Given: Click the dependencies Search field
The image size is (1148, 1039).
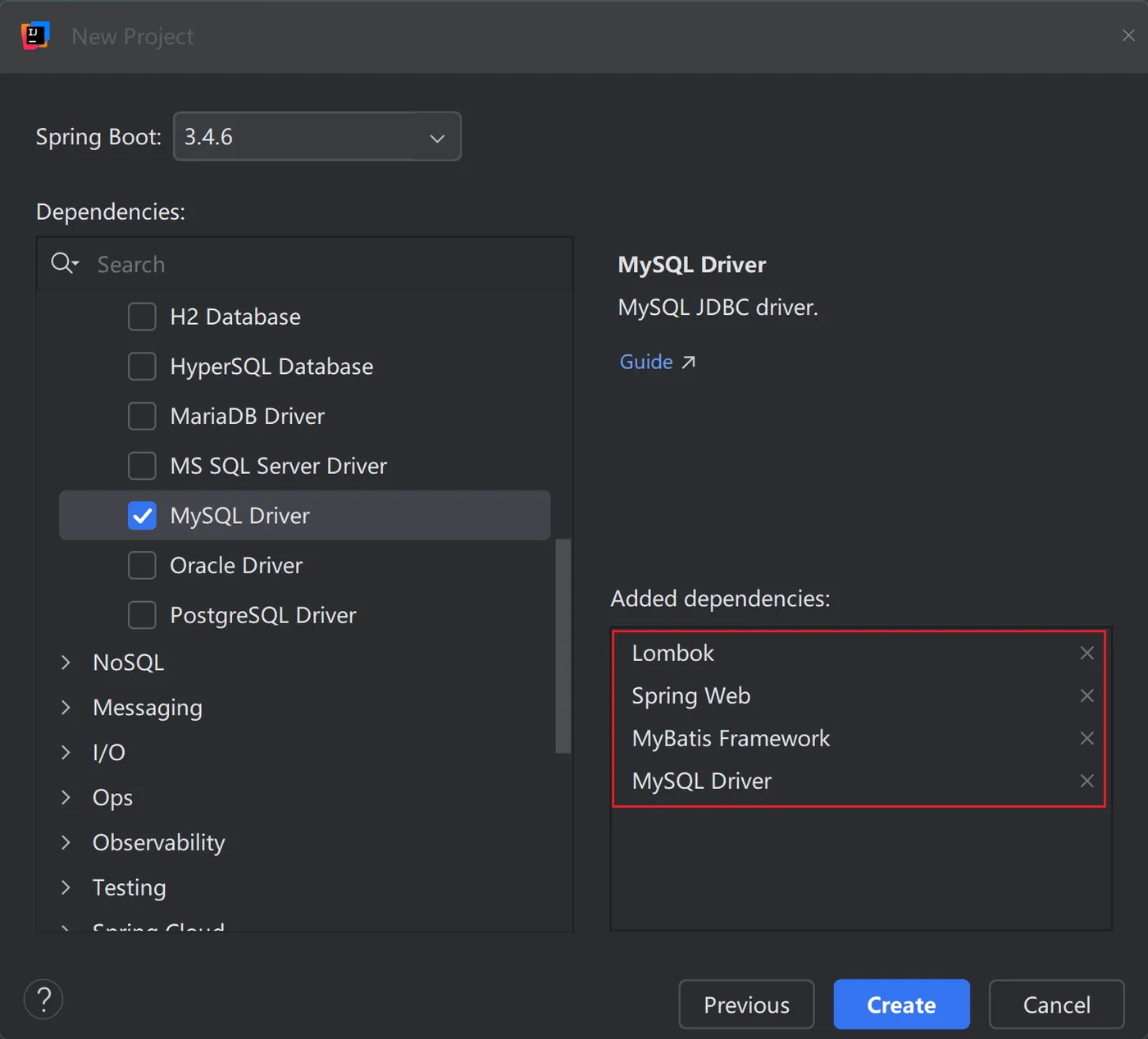Looking at the screenshot, I should click(305, 264).
